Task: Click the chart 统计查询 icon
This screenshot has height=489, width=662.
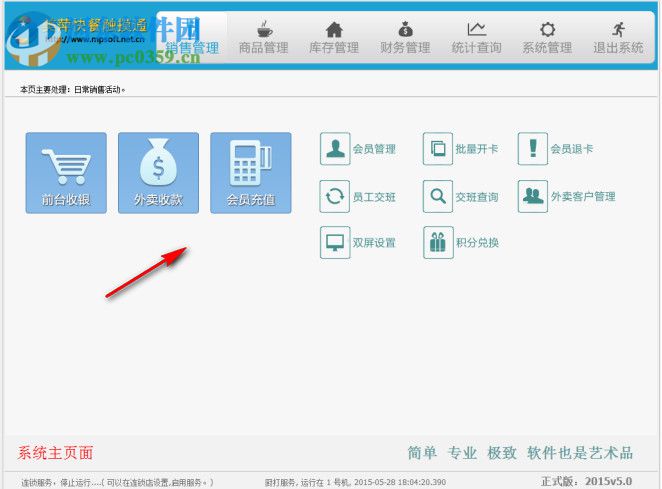Action: click(477, 29)
